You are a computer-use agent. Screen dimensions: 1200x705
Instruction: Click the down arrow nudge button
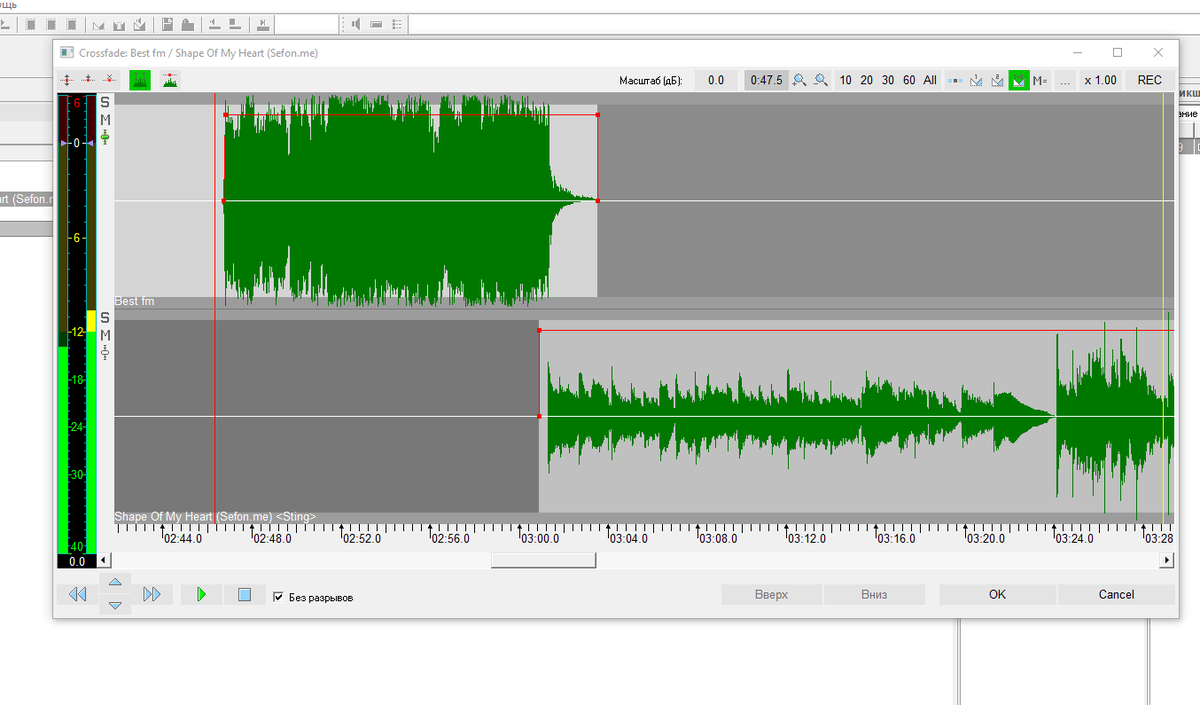pos(115,605)
